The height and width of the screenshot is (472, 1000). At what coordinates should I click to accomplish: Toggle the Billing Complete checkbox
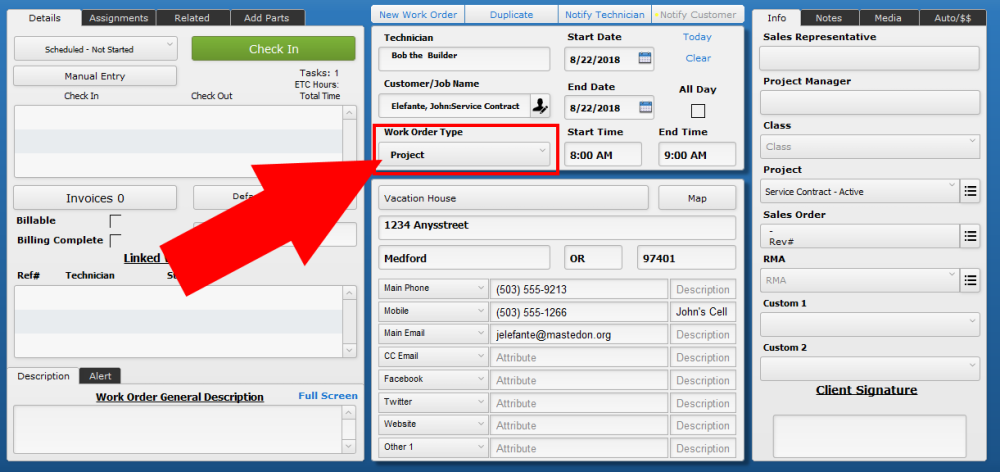click(x=115, y=240)
